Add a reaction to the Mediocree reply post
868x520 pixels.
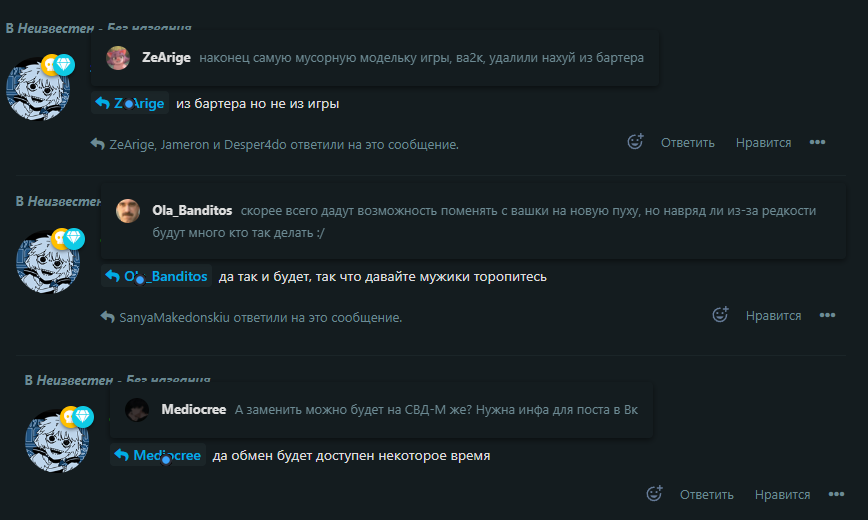pyautogui.click(x=654, y=493)
